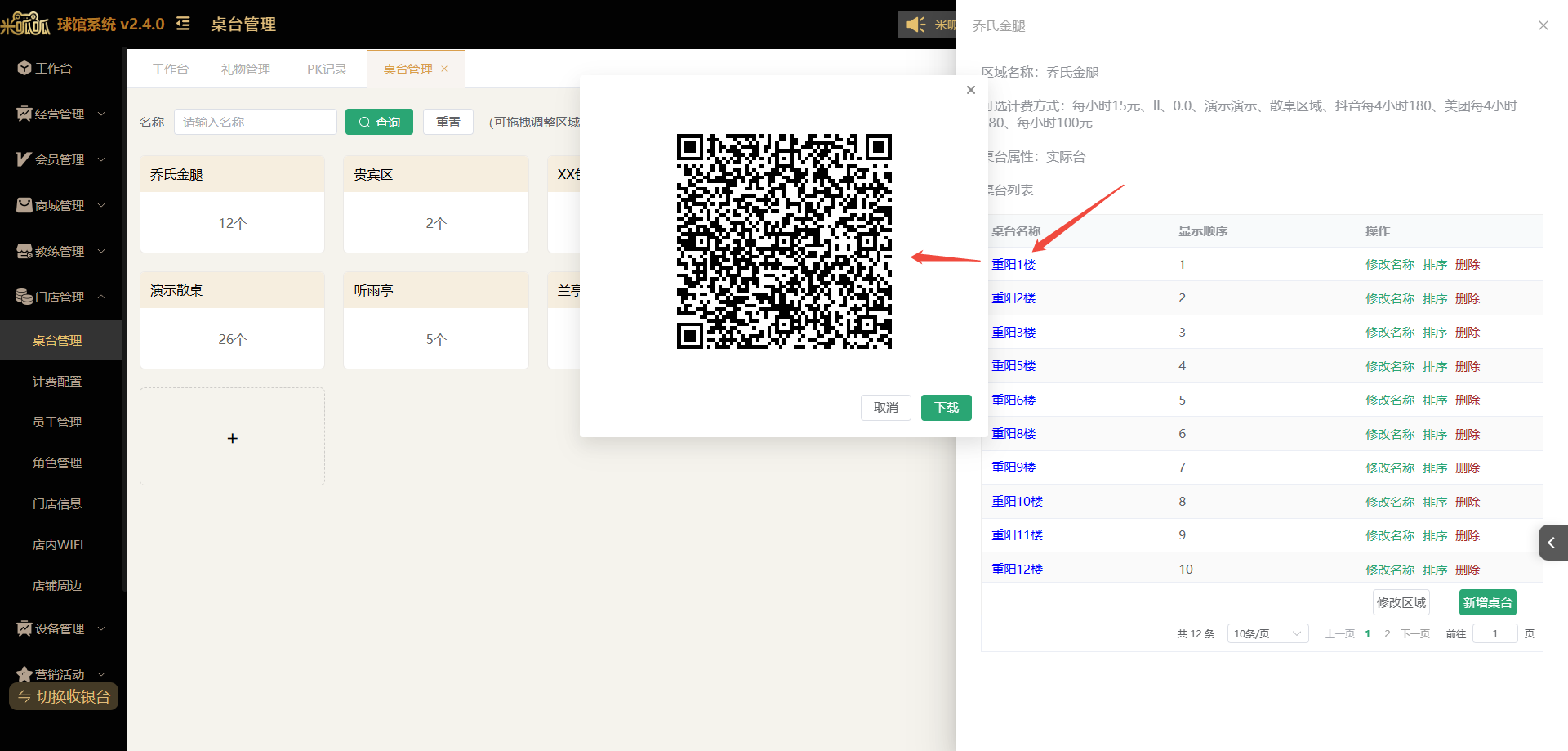Click the 商城管理 sidebar icon
The width and height of the screenshot is (1568, 751).
coord(24,205)
